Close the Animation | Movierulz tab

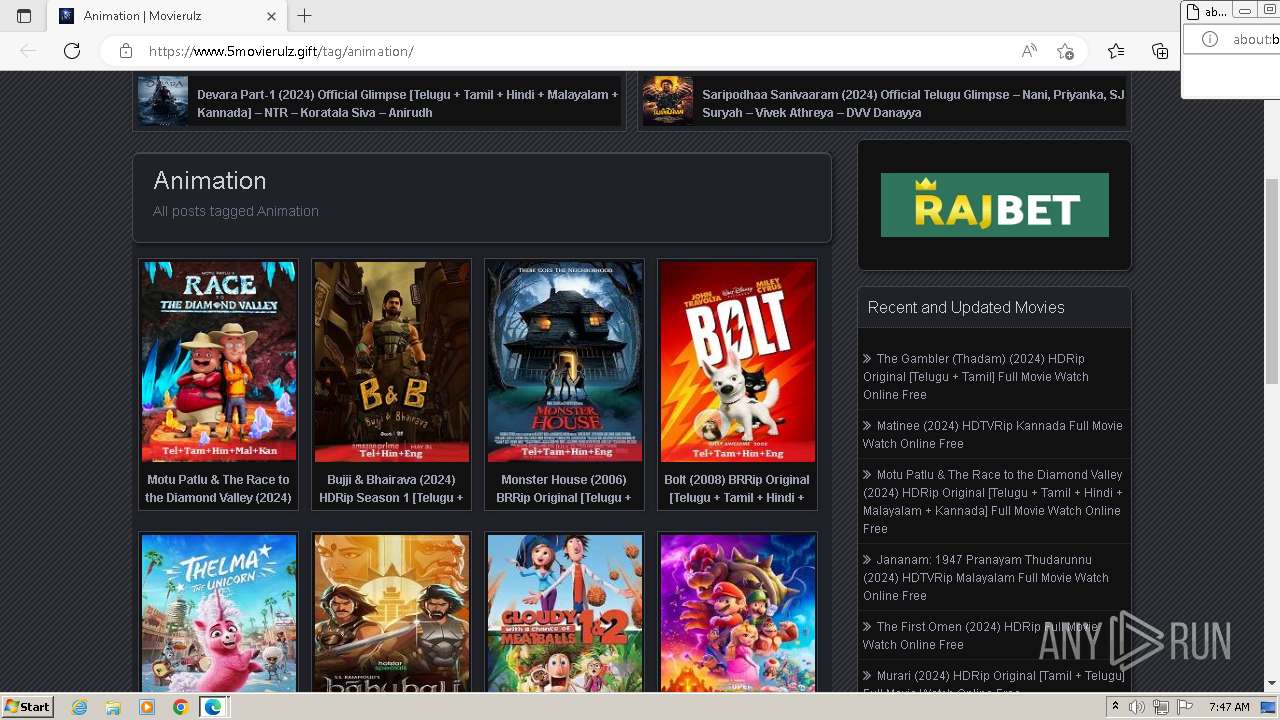point(272,16)
